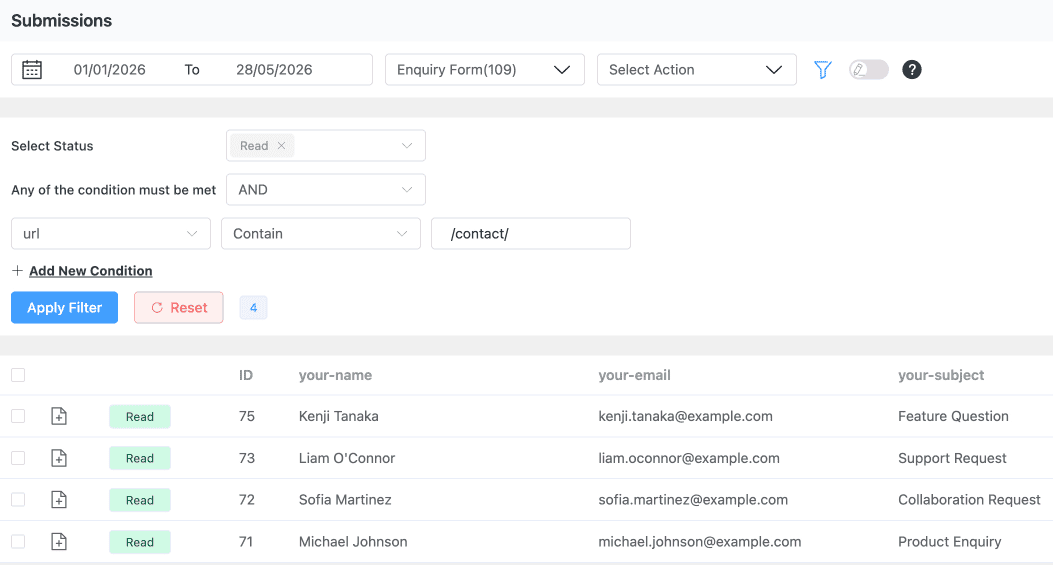Click the blue filter funnel icon
This screenshot has height=565, width=1053.
click(823, 70)
